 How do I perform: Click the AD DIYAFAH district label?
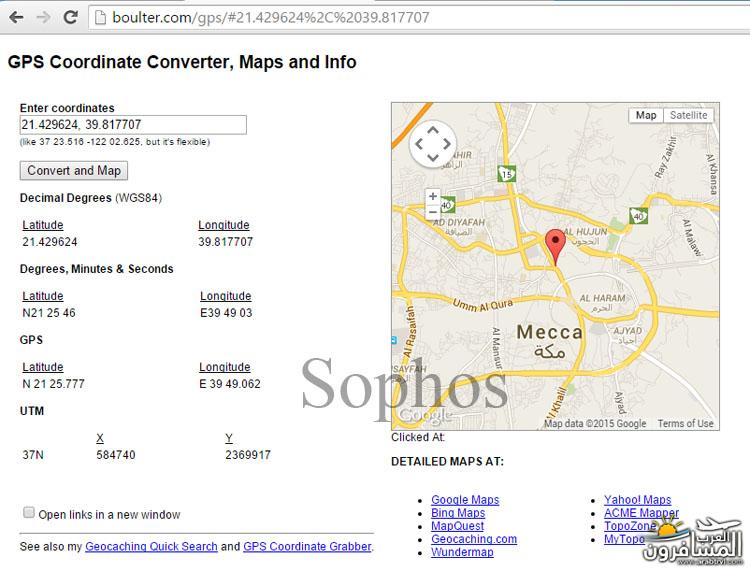459,222
